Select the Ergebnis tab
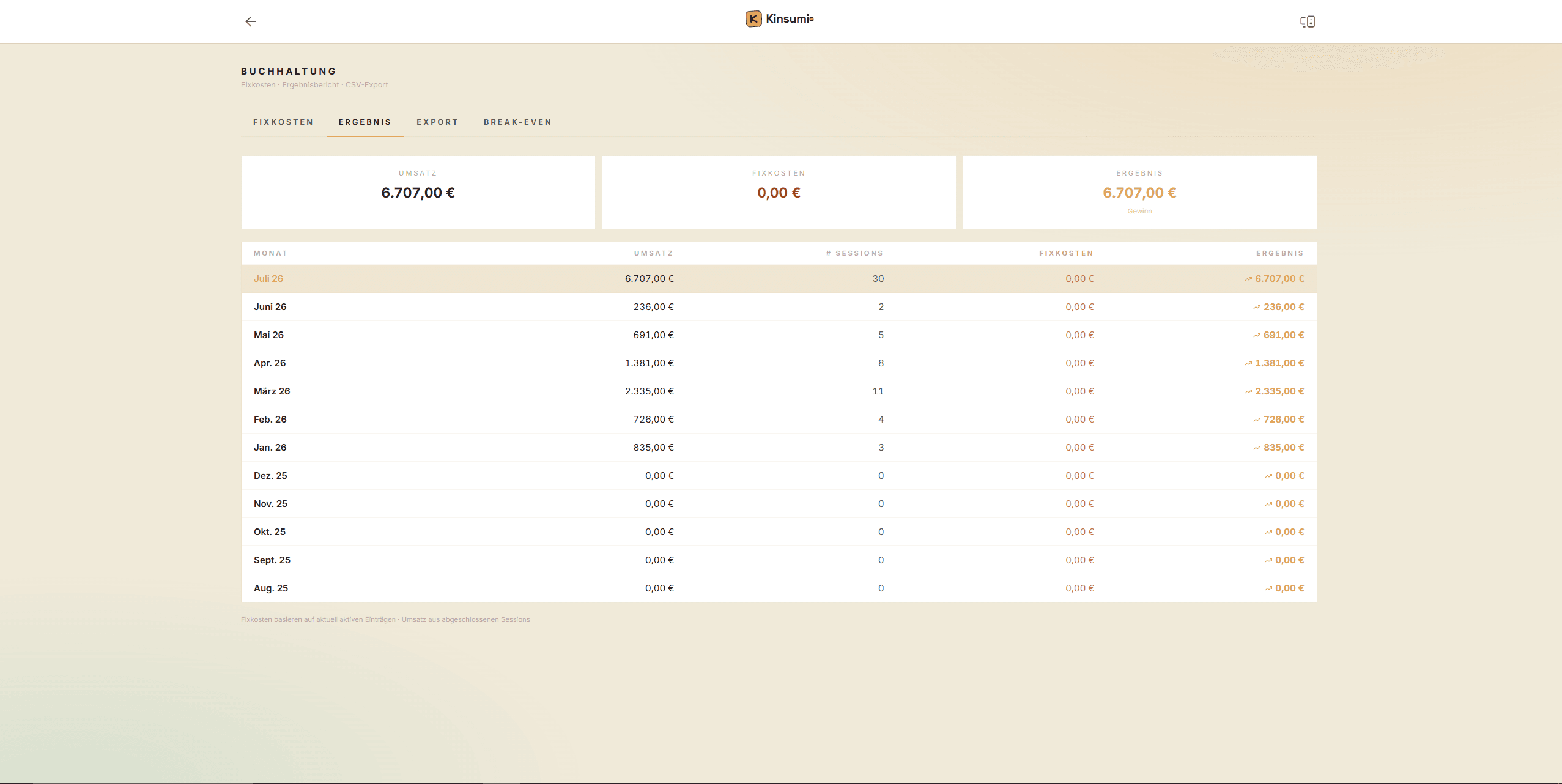The width and height of the screenshot is (1562, 784). [x=365, y=122]
